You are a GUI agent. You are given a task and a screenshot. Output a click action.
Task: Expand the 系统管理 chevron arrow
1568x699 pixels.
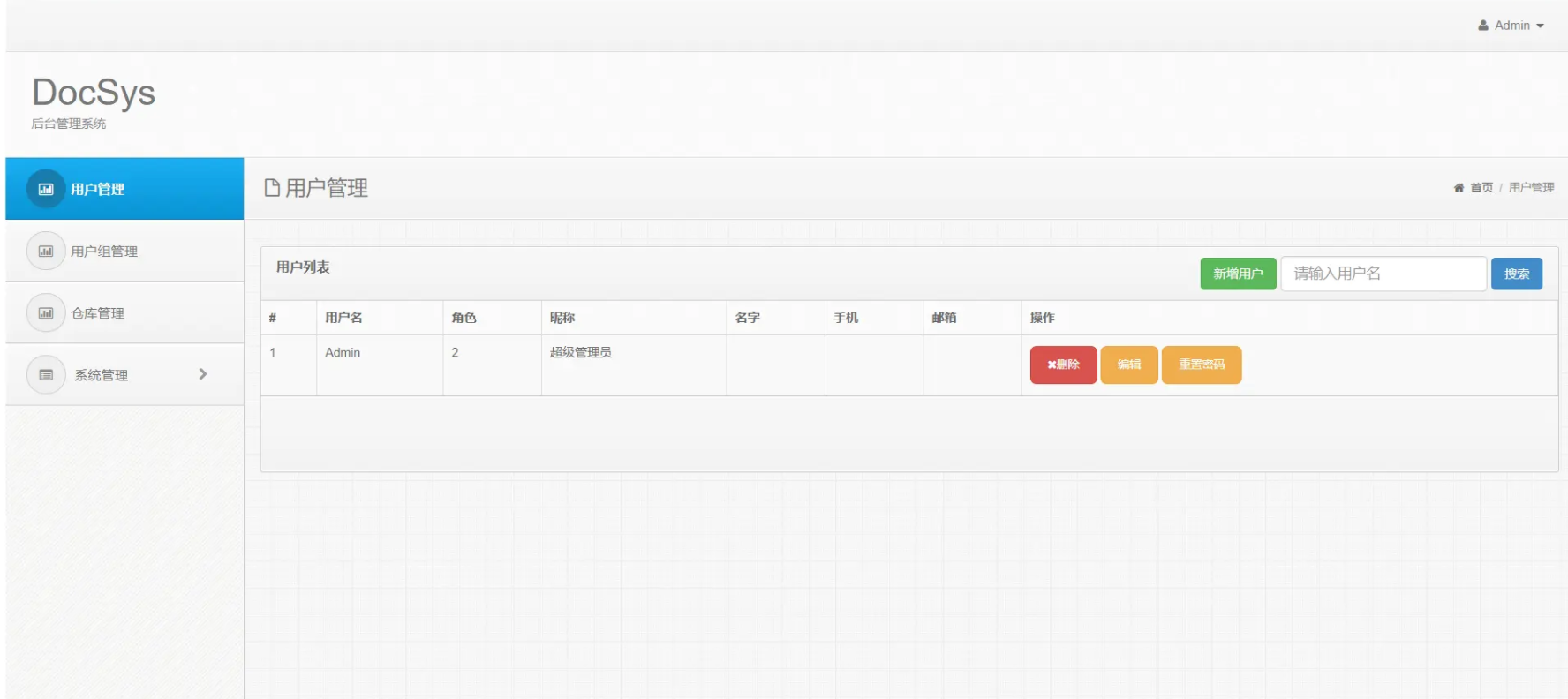click(203, 374)
